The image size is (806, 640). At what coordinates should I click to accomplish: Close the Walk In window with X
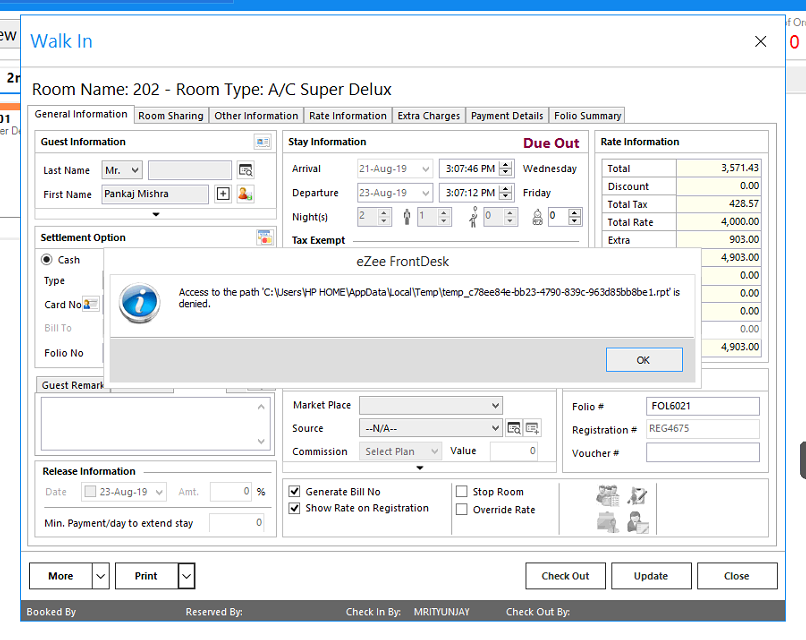760,41
